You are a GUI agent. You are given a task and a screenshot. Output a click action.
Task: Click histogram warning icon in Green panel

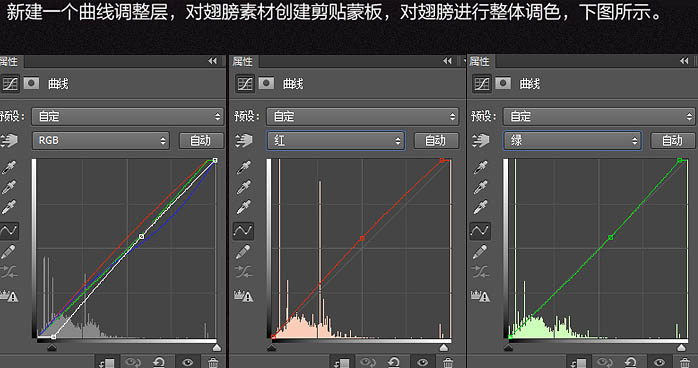(x=480, y=295)
